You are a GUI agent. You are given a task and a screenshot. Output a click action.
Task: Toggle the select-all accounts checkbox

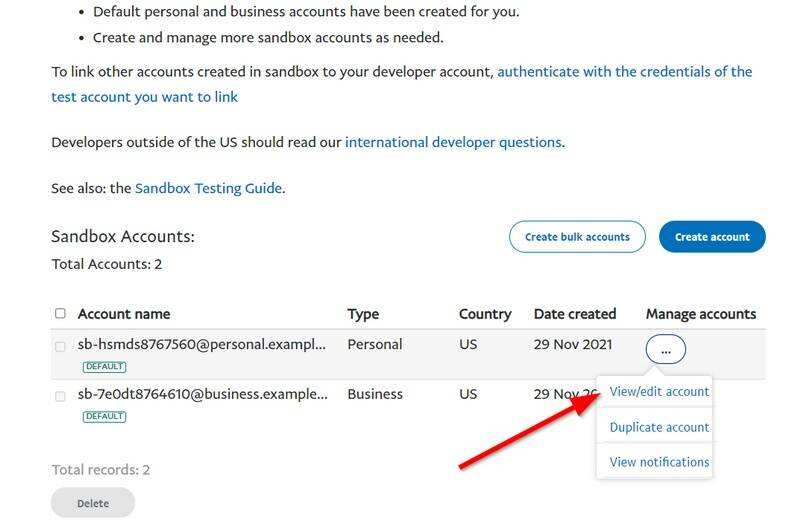tap(60, 314)
